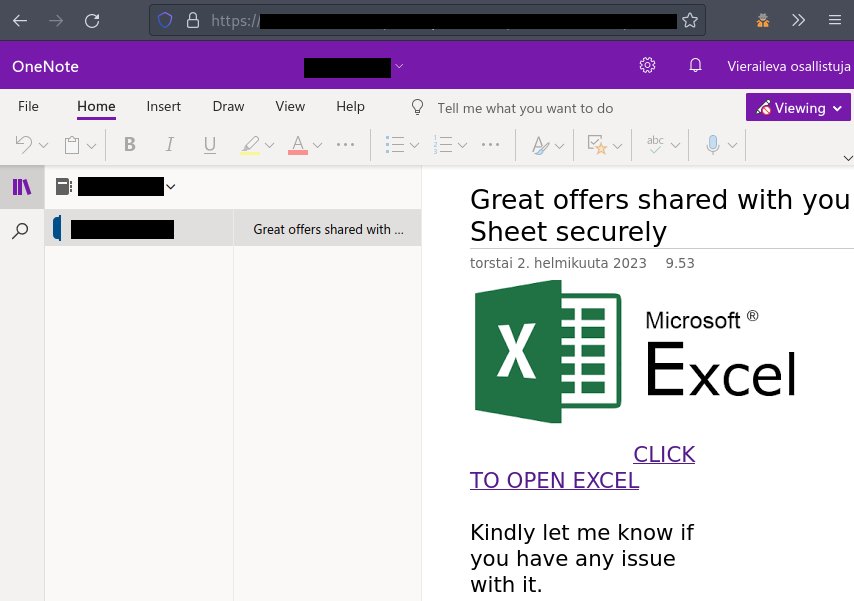Image resolution: width=854 pixels, height=601 pixels.
Task: Open the bulleted list style dropdown
Action: 414,145
